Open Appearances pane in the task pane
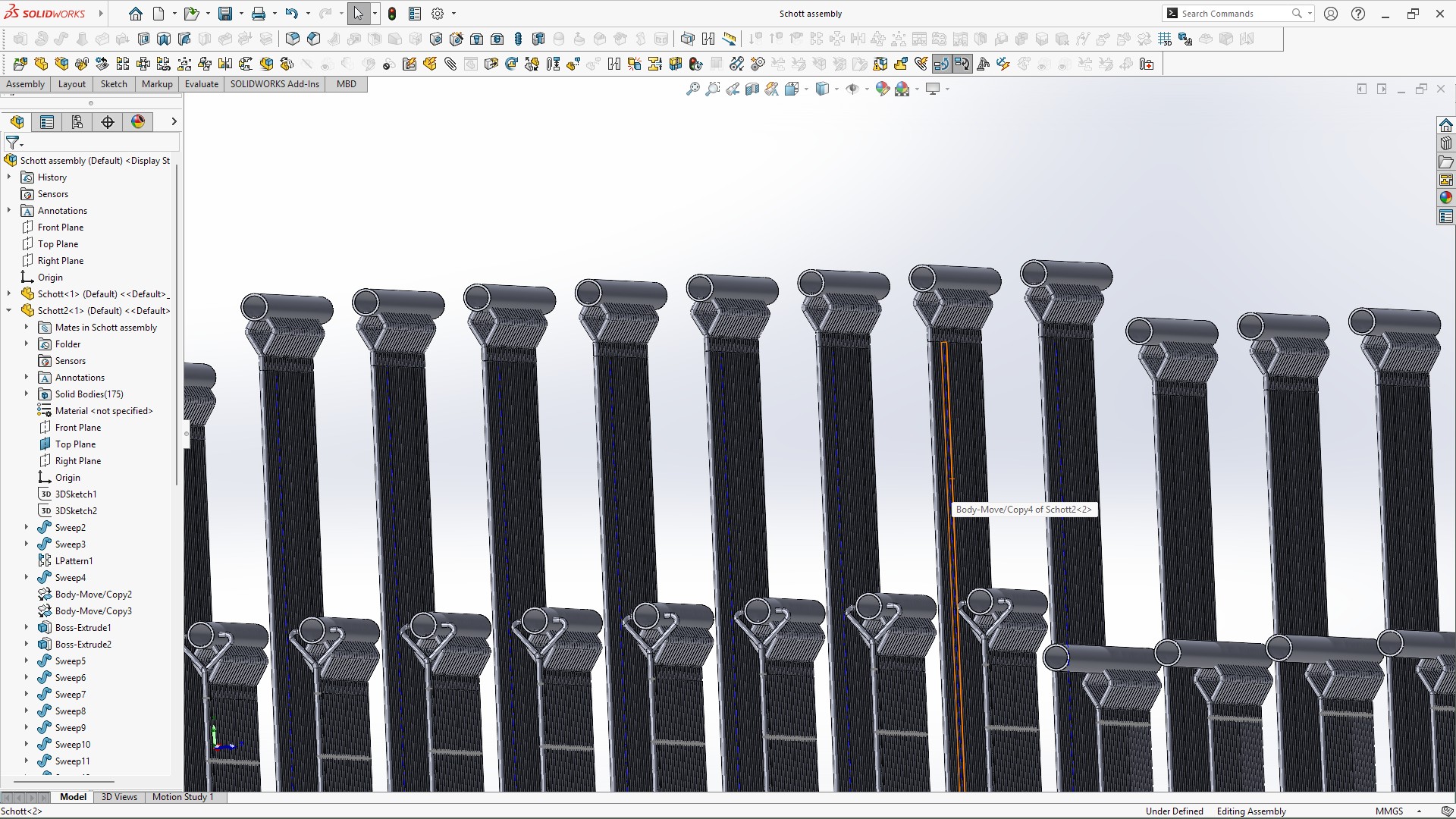The width and height of the screenshot is (1456, 819). point(1445,198)
